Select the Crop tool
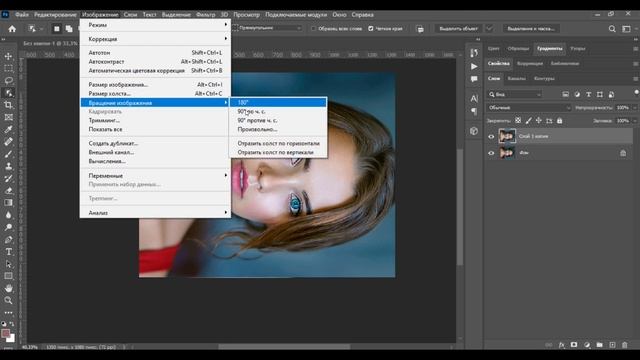This screenshot has width=640, height=360. coord(8,105)
